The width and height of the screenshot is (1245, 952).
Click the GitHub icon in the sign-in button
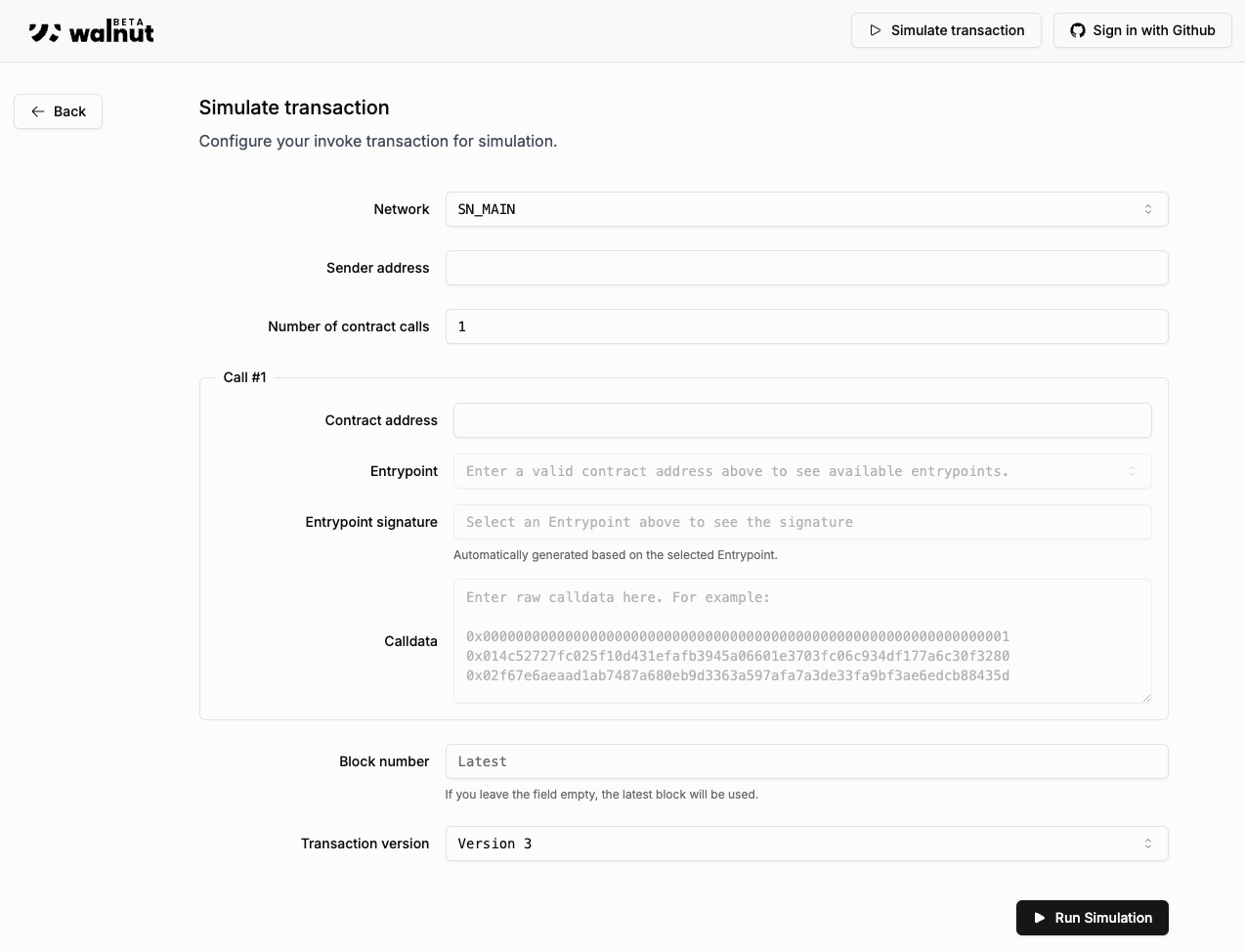pyautogui.click(x=1077, y=30)
